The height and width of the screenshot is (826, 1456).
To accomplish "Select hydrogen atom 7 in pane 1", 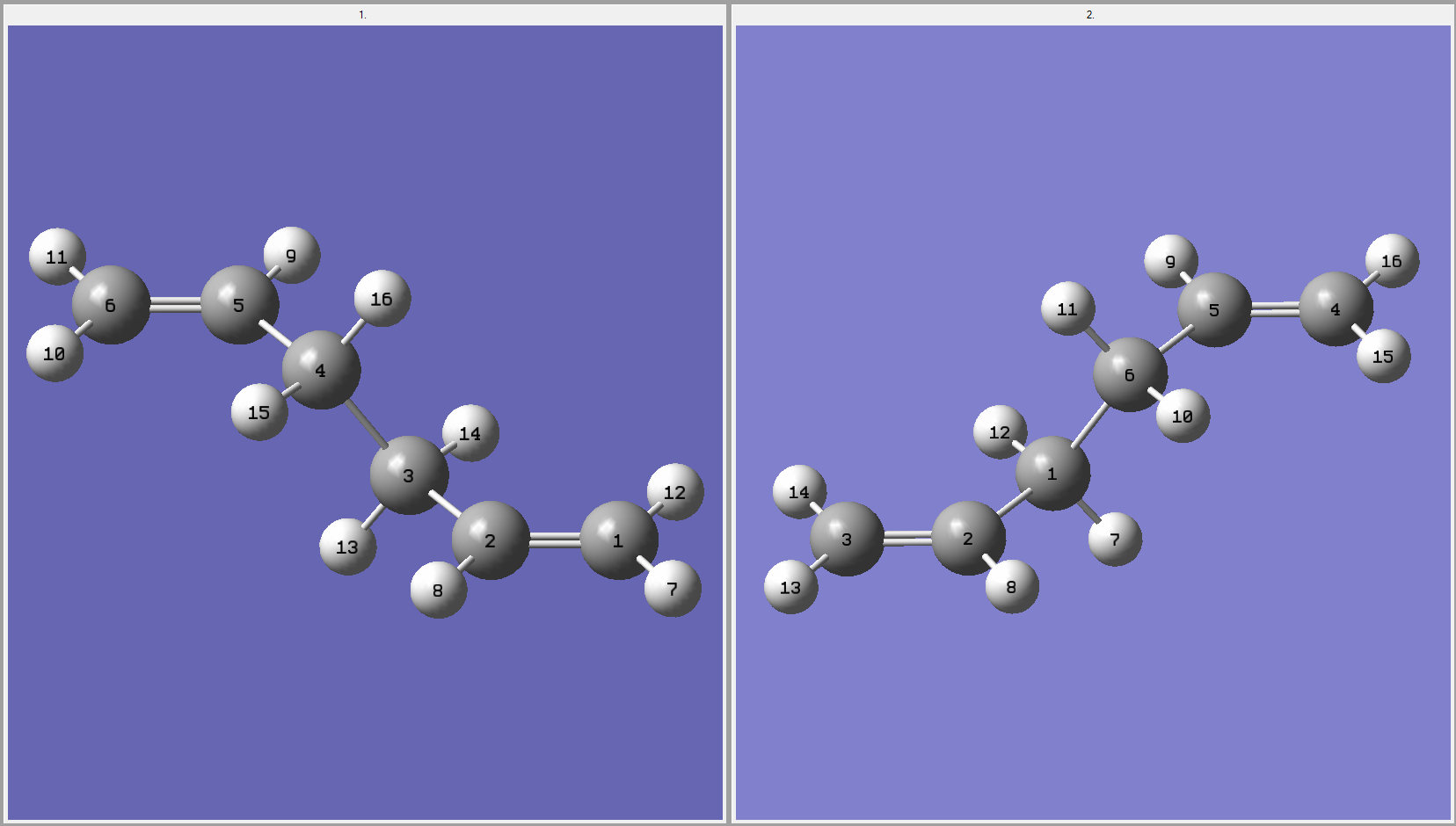I will pos(673,589).
